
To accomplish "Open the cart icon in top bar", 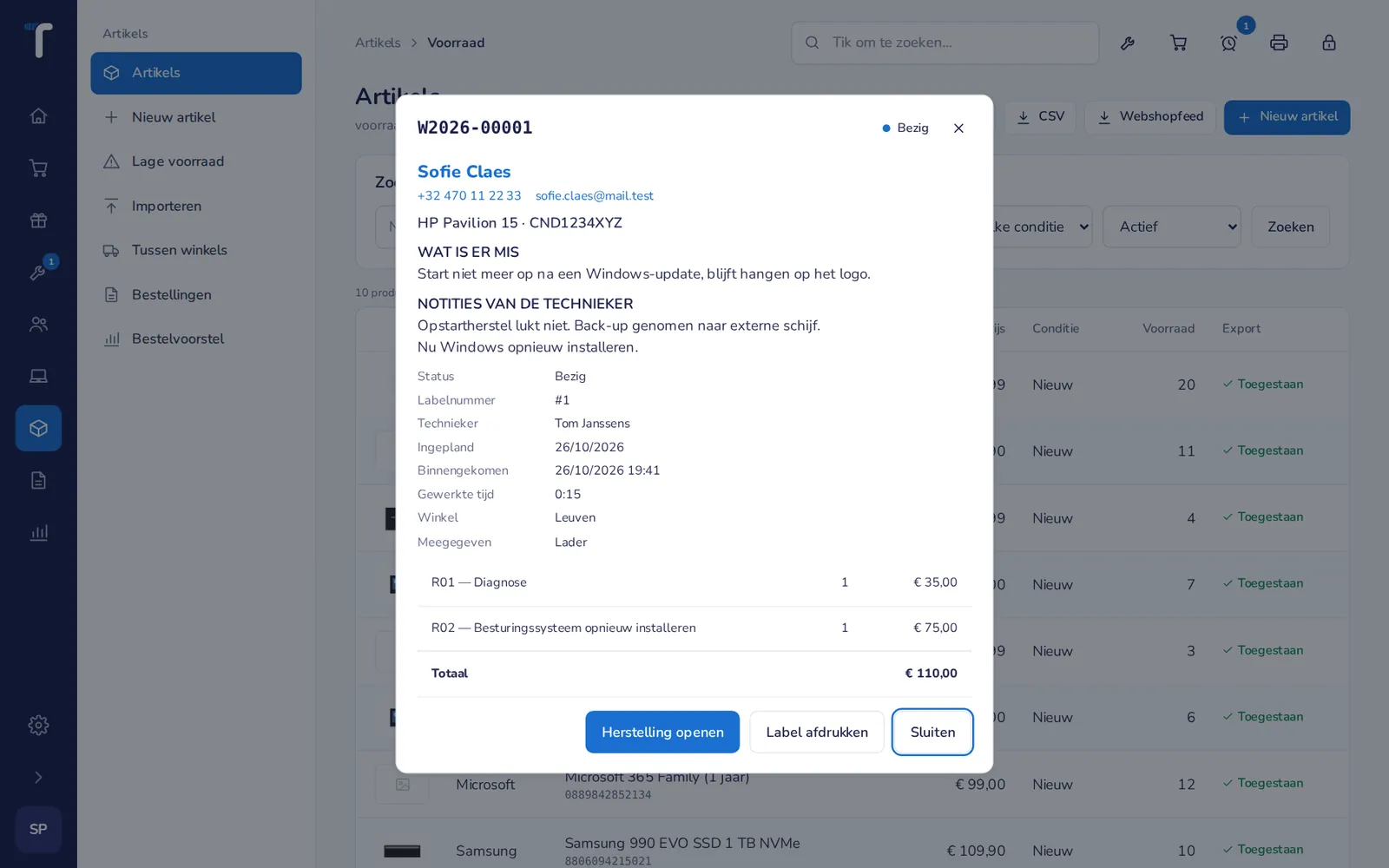I will coord(1178,43).
